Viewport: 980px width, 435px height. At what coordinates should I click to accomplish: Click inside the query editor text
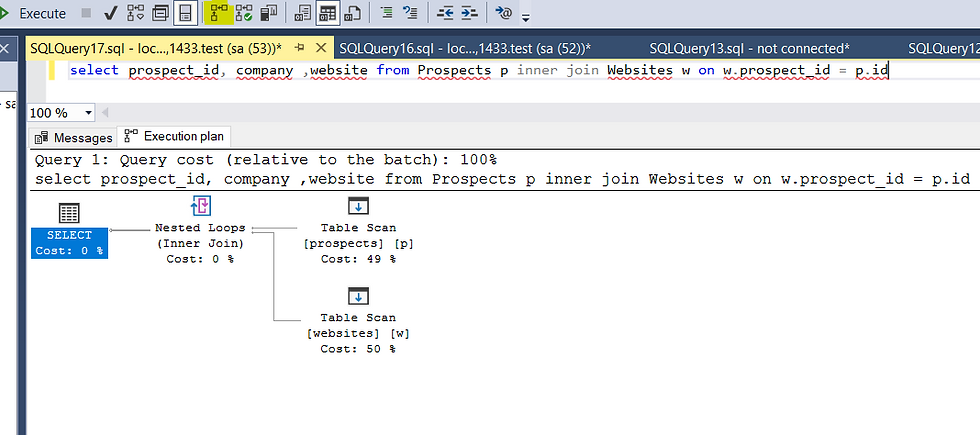coord(479,70)
